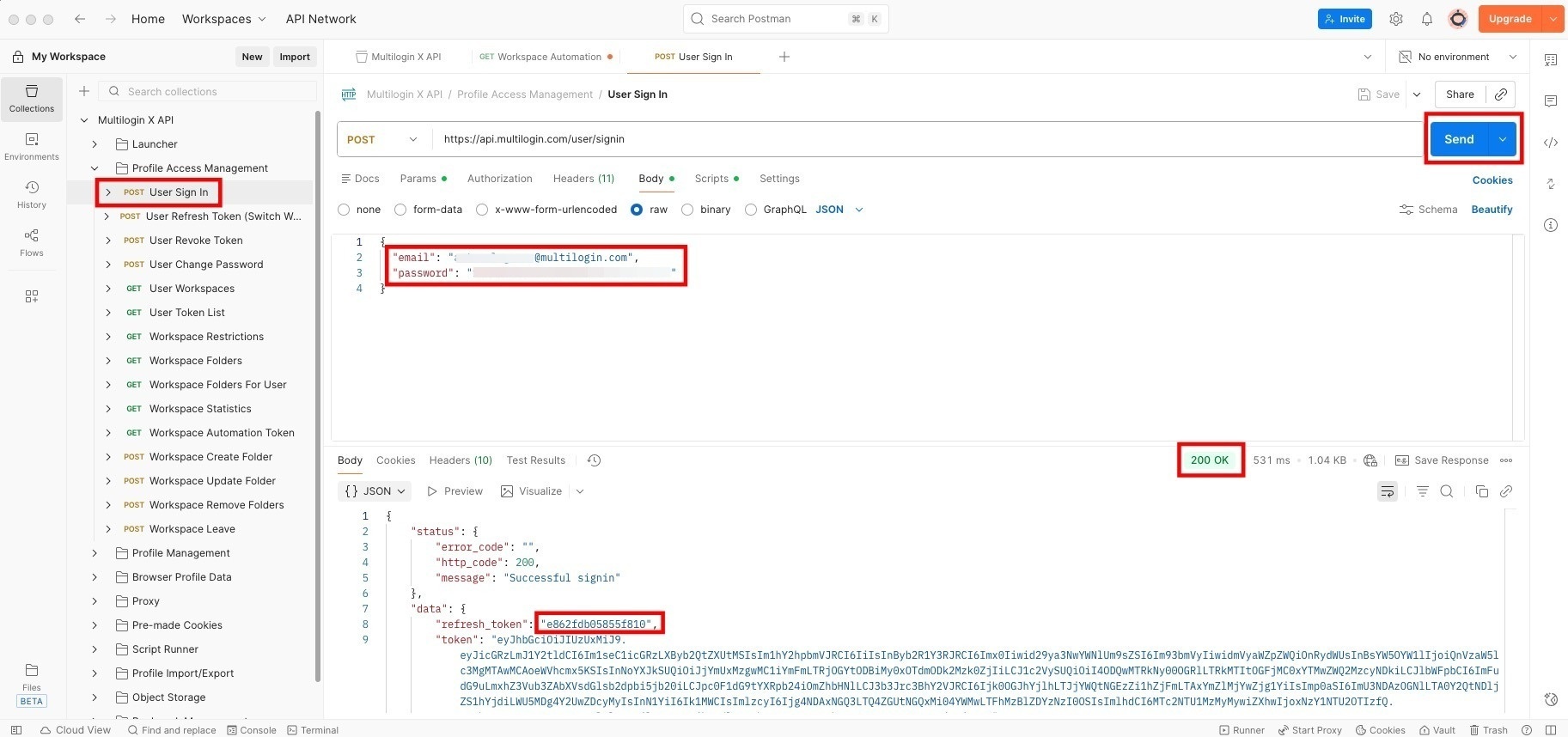Open the Workspace Automation request tab
The width and height of the screenshot is (1568, 737).
click(x=547, y=57)
